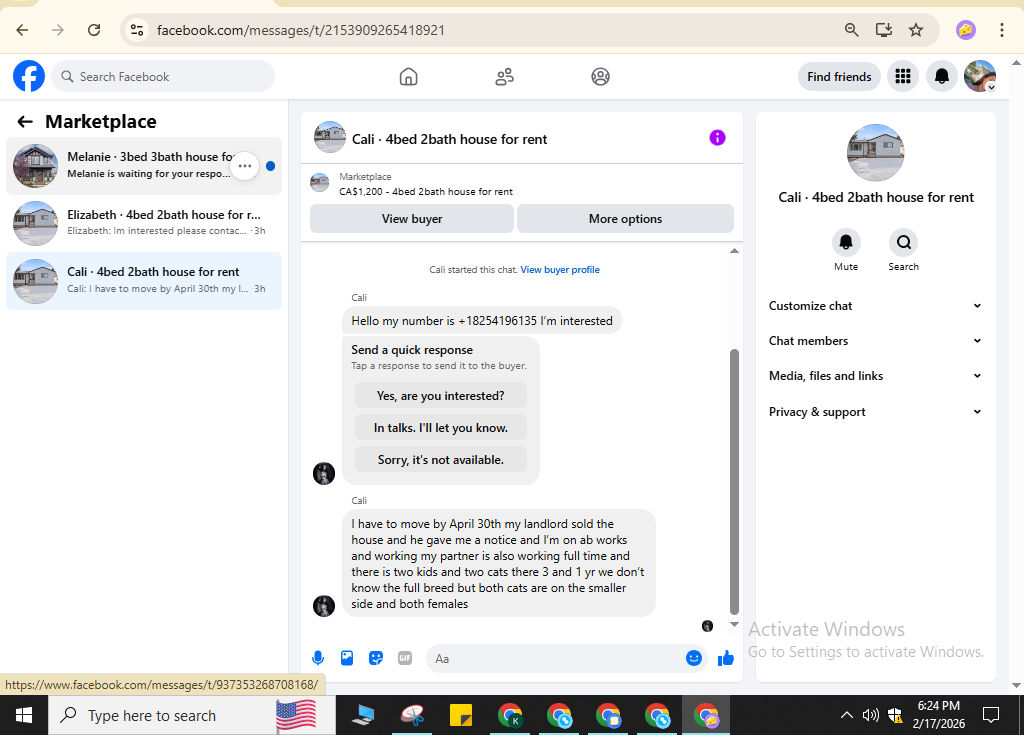View site information icon in address bar
Image resolution: width=1024 pixels, height=735 pixels.
point(137,30)
